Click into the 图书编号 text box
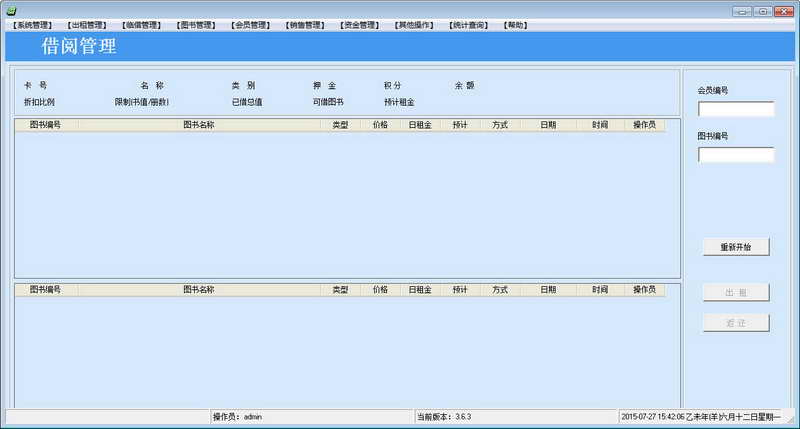 (735, 155)
